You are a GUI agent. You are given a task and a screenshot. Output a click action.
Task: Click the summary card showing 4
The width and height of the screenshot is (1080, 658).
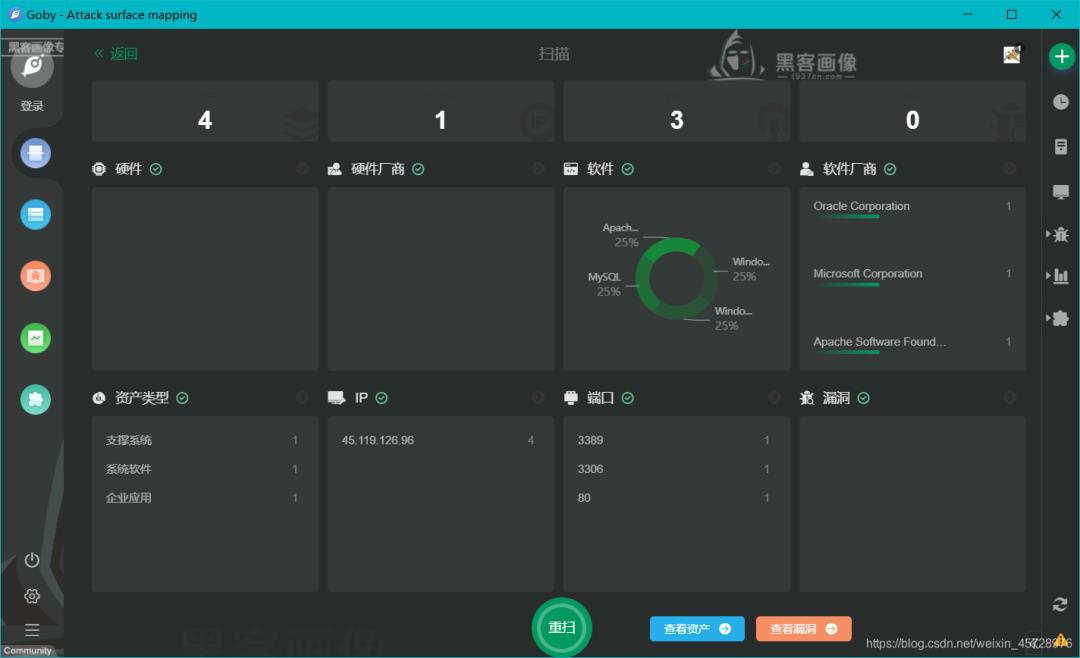[205, 112]
